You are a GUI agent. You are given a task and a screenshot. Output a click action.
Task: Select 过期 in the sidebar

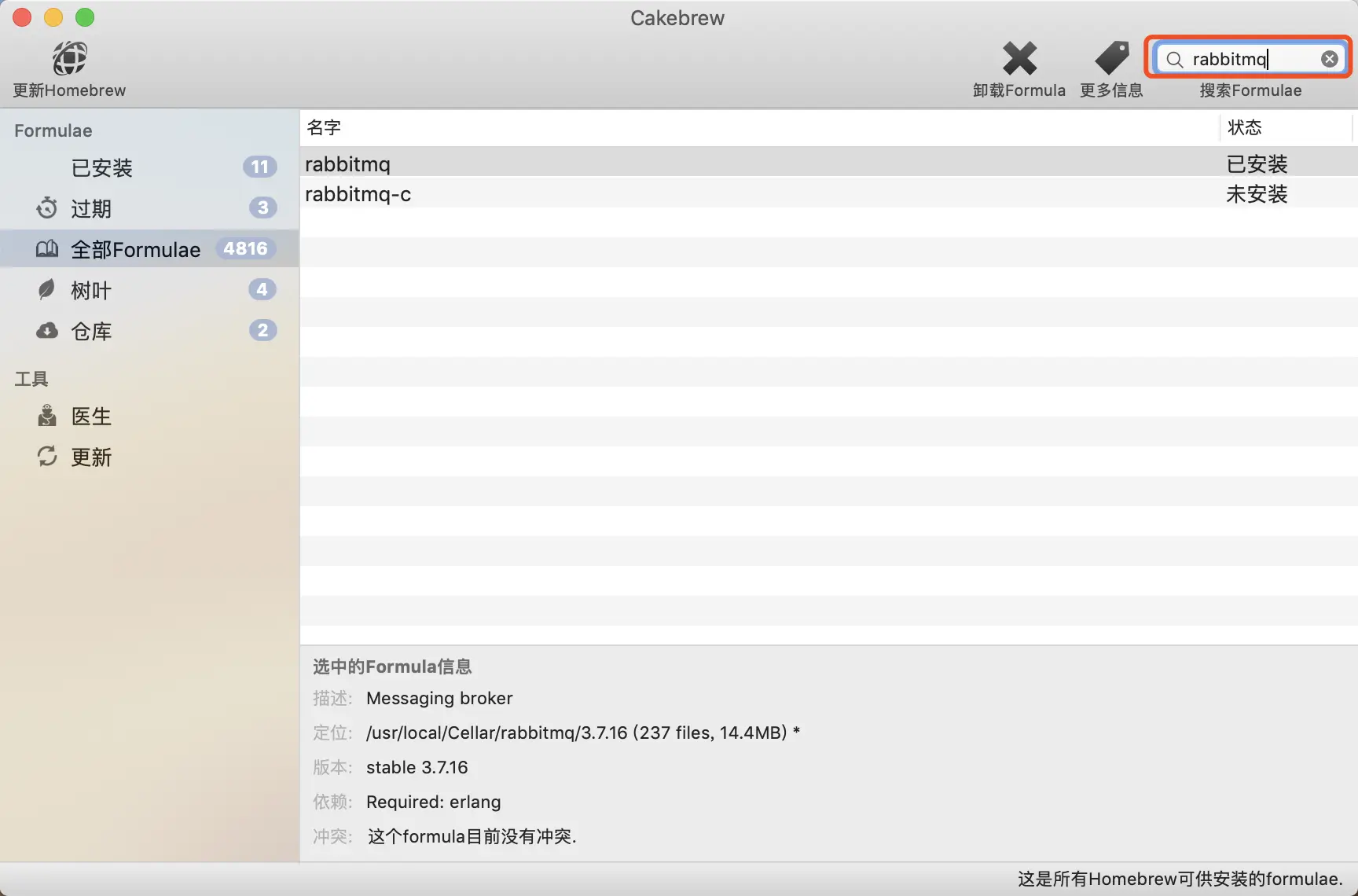coord(149,207)
